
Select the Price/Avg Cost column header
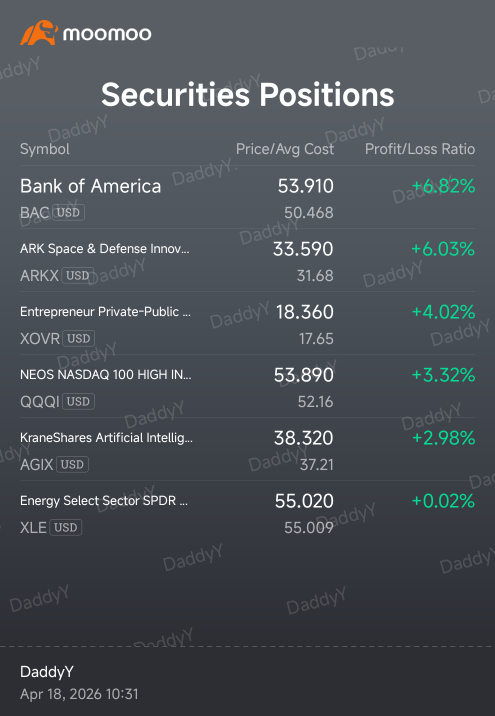click(x=284, y=149)
